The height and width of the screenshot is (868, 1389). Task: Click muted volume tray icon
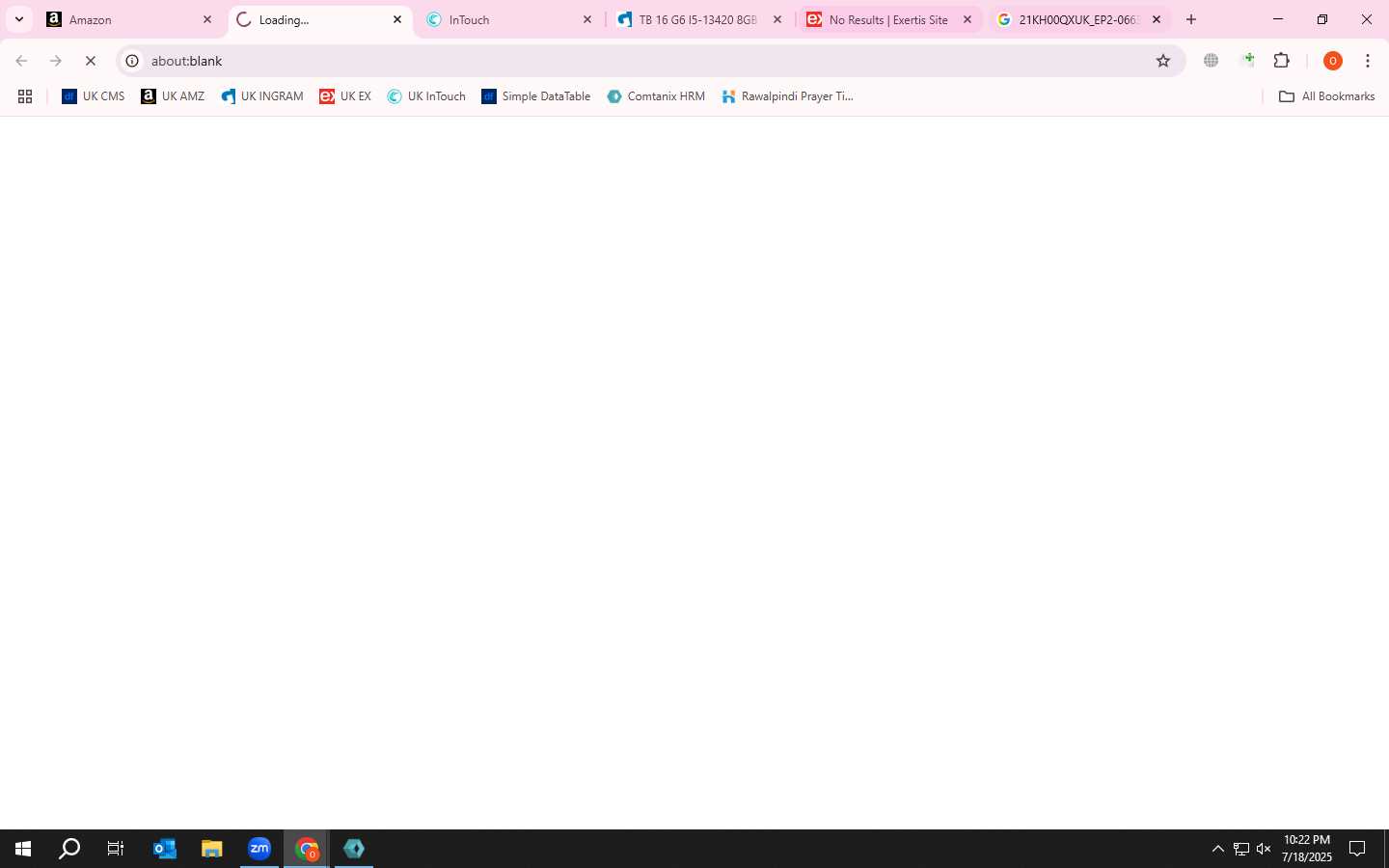point(1264,849)
